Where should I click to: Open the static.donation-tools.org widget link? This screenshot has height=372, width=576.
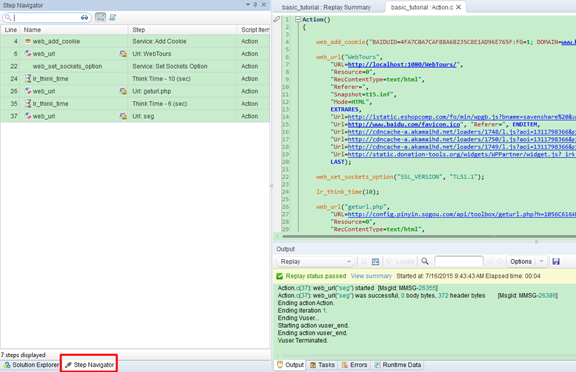click(461, 154)
